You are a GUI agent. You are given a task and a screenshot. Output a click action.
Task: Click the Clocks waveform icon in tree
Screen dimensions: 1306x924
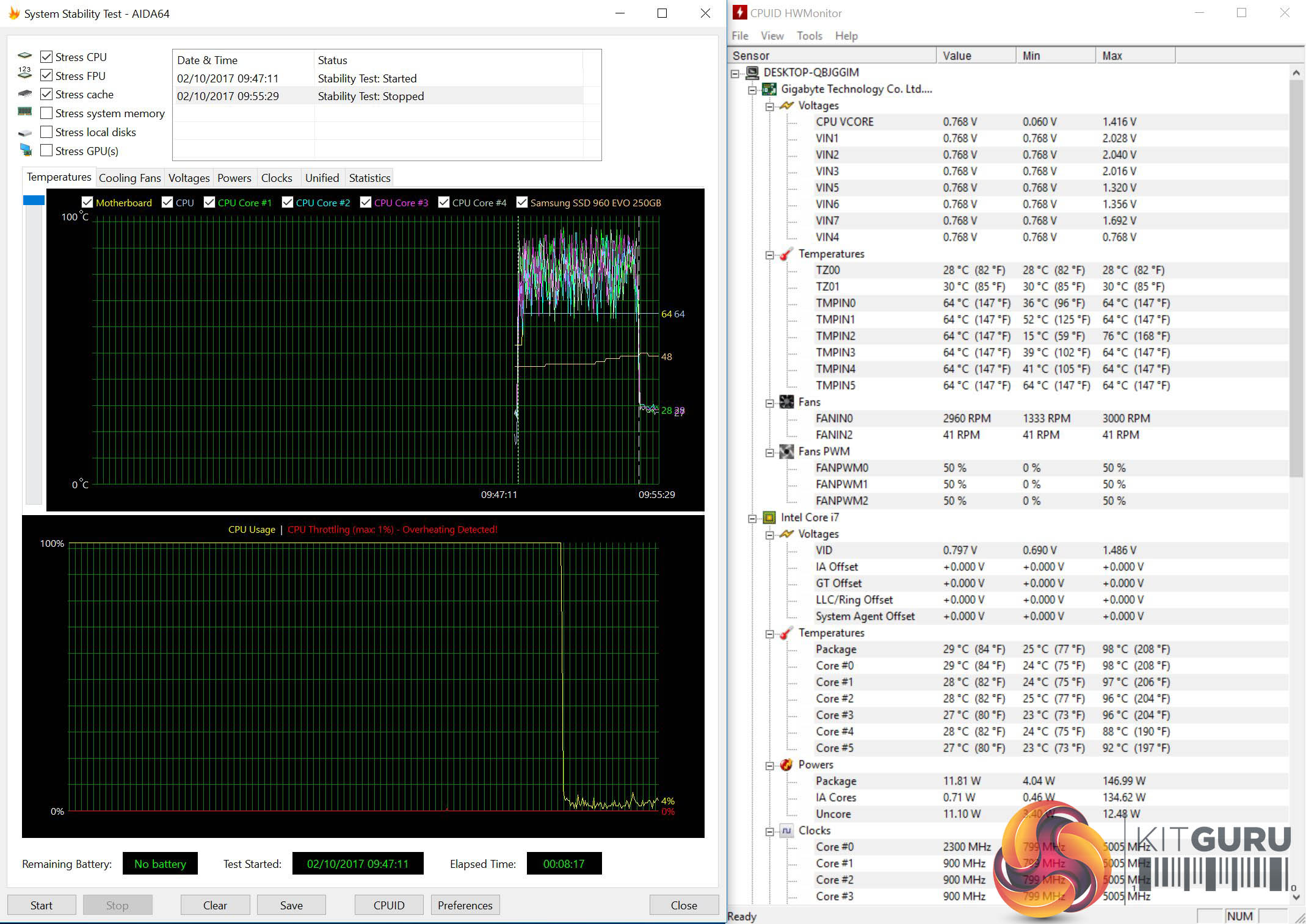[786, 831]
